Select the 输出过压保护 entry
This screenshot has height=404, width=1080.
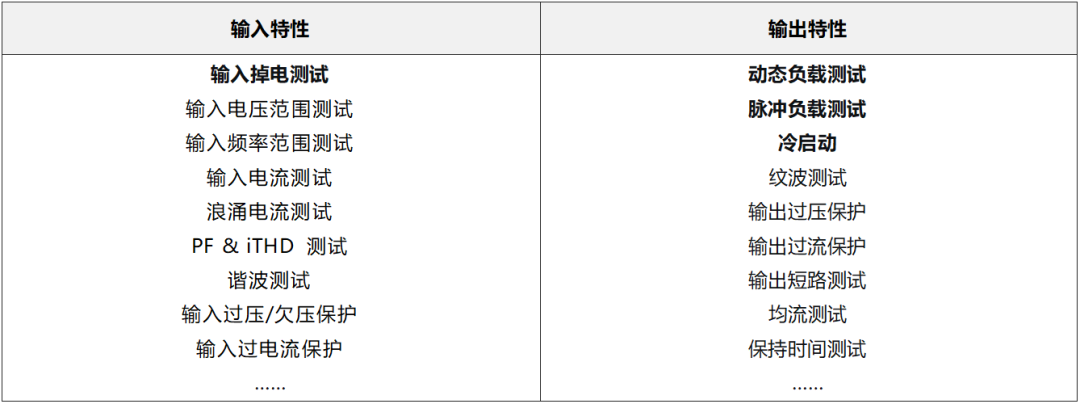[x=807, y=211]
